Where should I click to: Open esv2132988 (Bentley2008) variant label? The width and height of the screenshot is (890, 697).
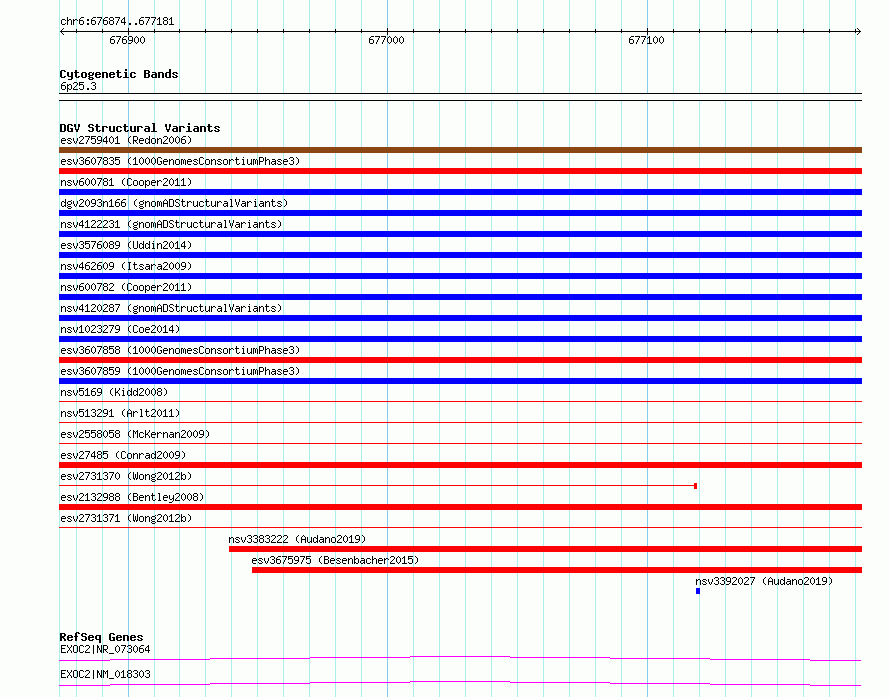(x=132, y=497)
